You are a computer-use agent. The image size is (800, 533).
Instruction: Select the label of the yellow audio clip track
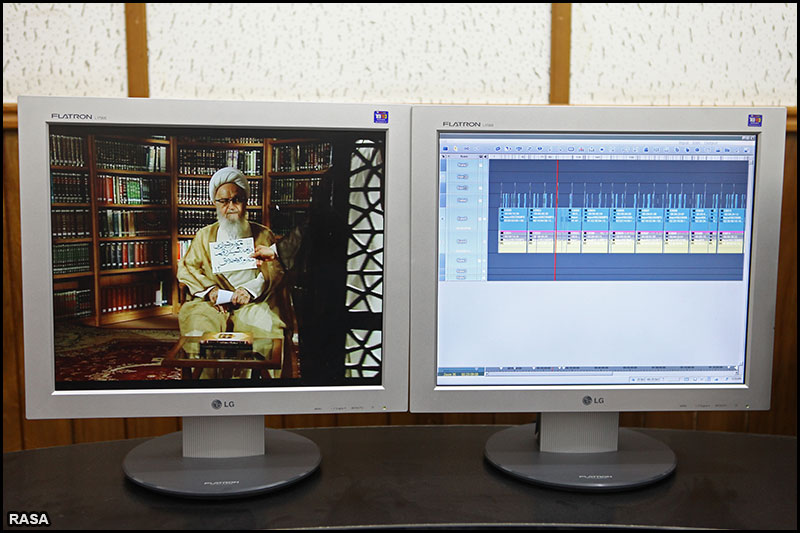coord(462,241)
